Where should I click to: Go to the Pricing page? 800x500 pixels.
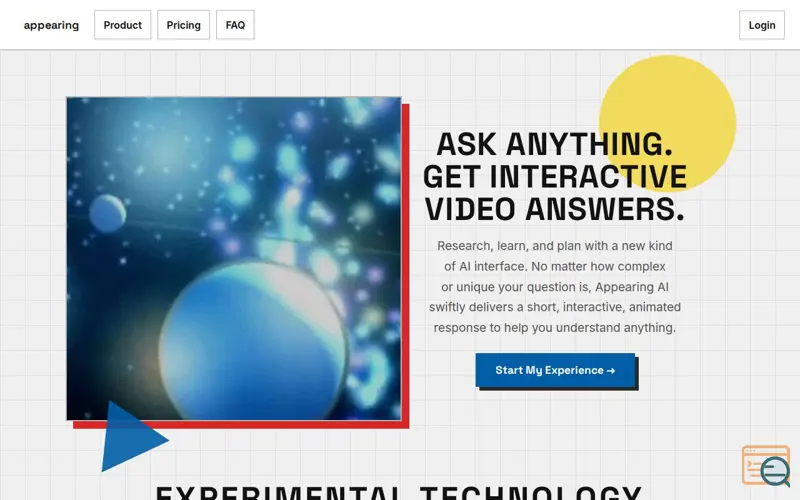(x=183, y=25)
